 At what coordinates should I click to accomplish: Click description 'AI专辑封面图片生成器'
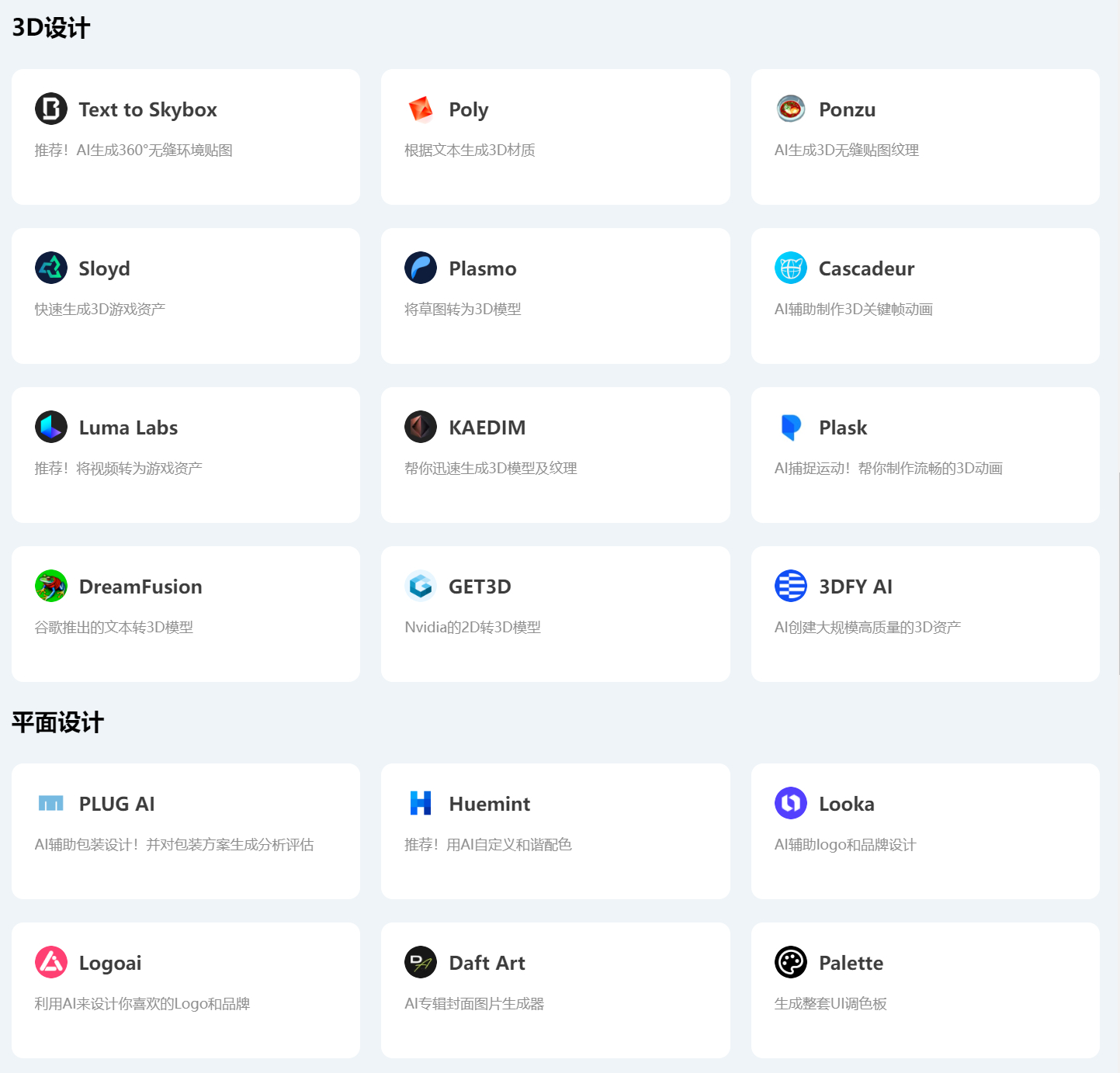pos(474,1003)
